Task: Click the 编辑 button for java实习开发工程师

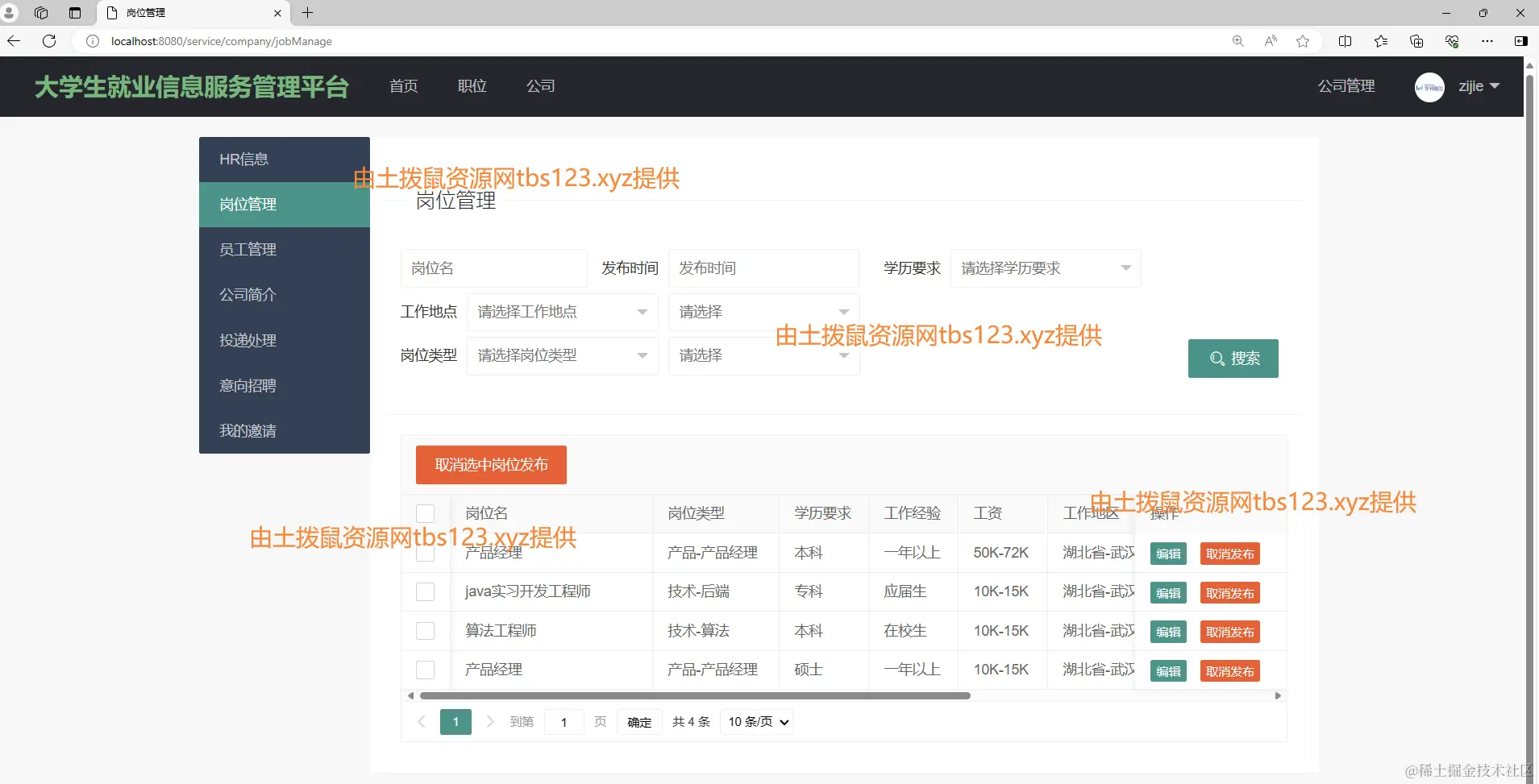Action: pos(1168,593)
